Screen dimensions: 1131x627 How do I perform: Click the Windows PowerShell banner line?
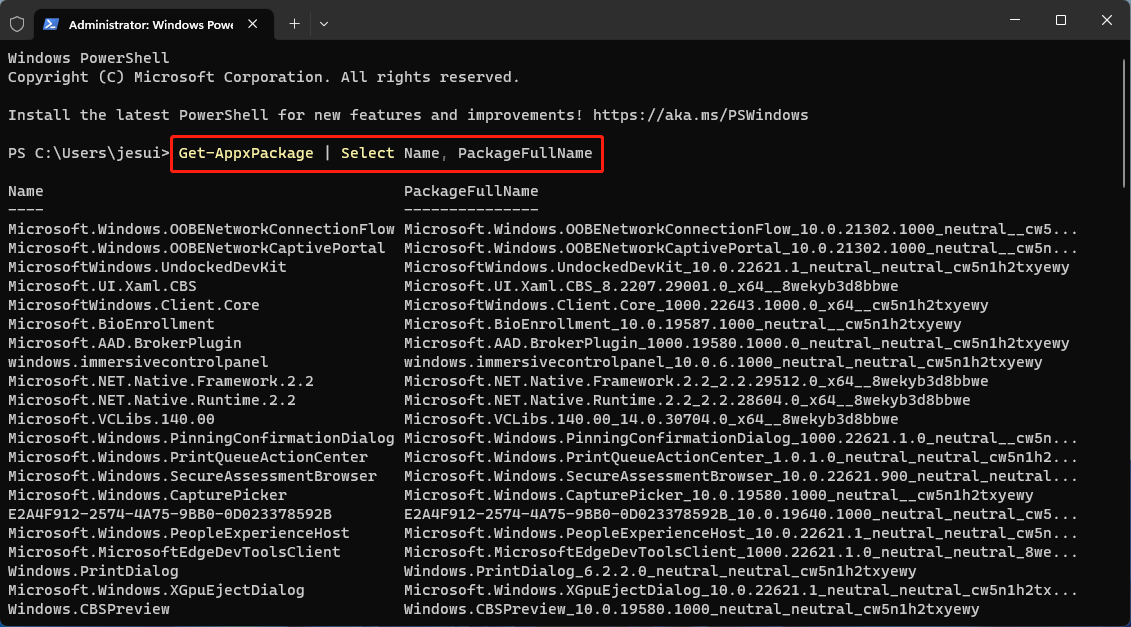pyautogui.click(x=89, y=58)
